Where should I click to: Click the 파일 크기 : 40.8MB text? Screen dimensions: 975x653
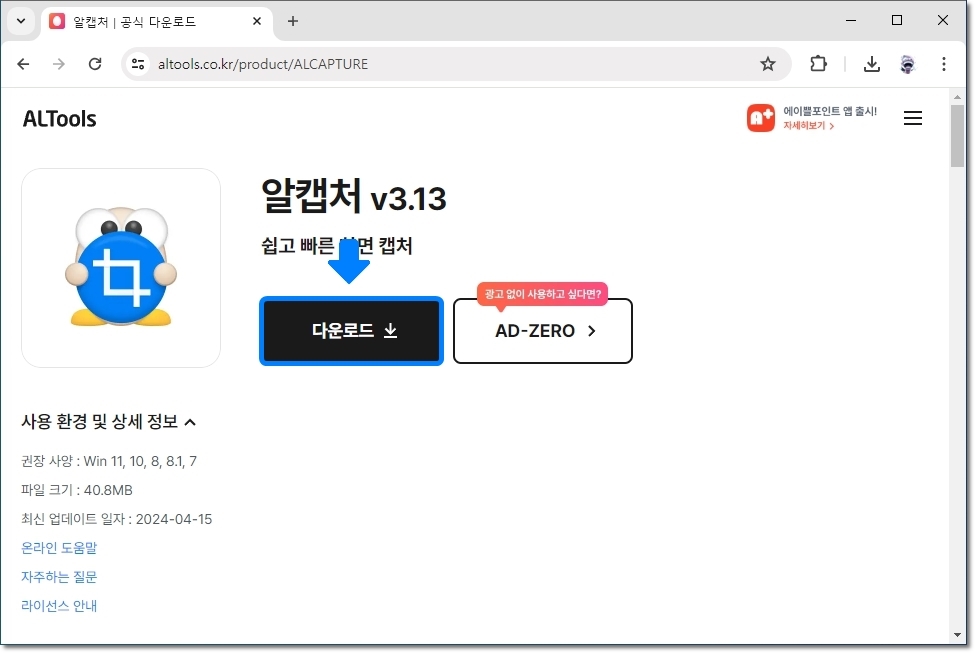77,490
